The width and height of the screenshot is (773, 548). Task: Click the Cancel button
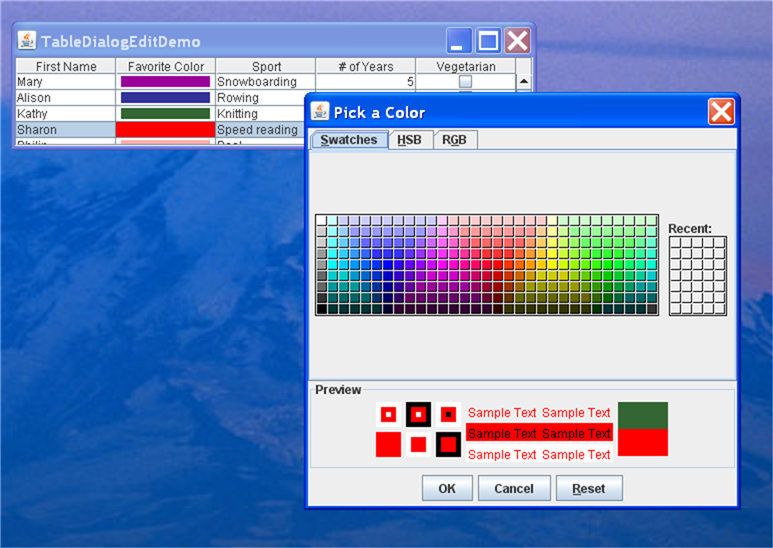tap(514, 488)
